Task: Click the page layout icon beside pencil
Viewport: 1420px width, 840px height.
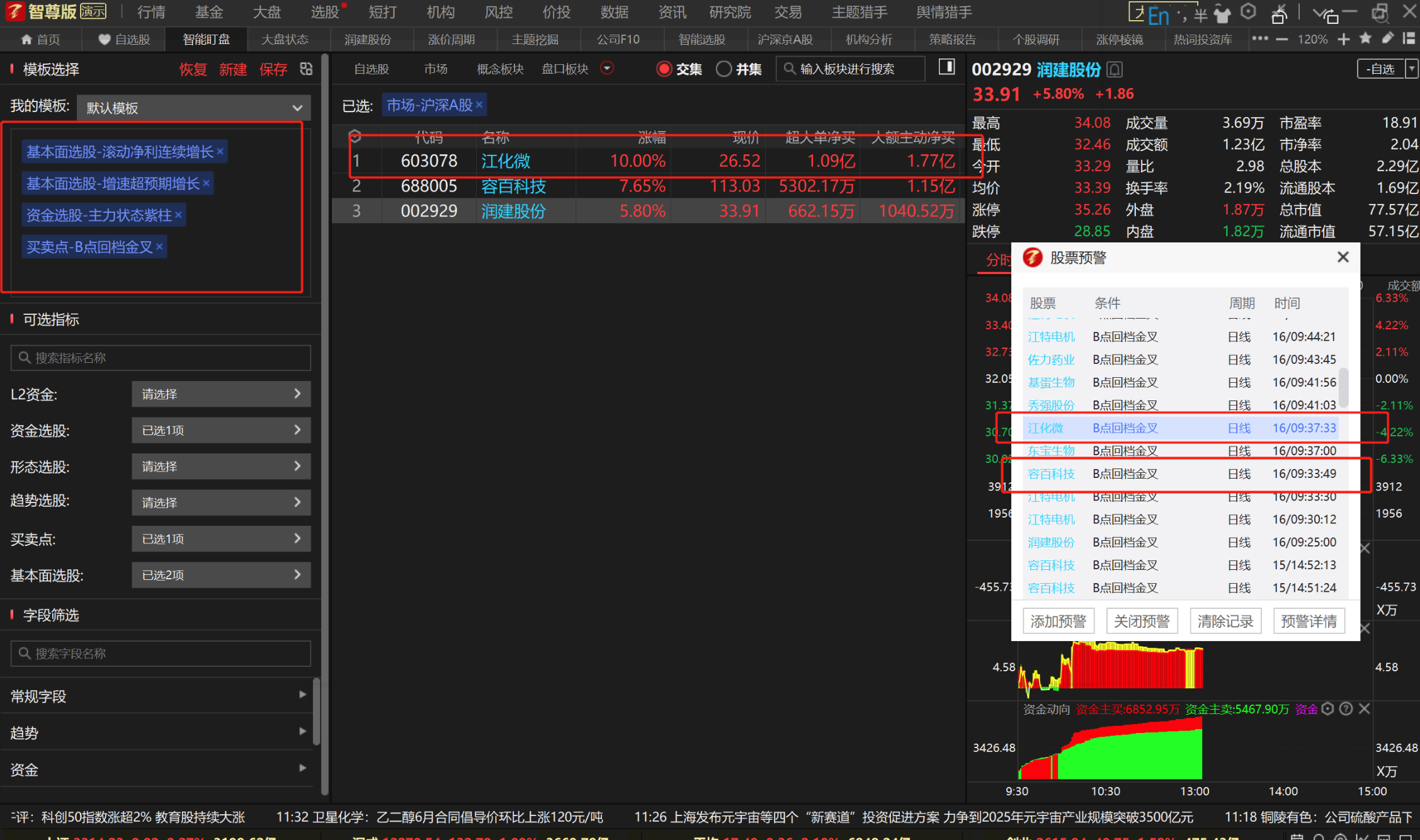Action: tap(1409, 38)
